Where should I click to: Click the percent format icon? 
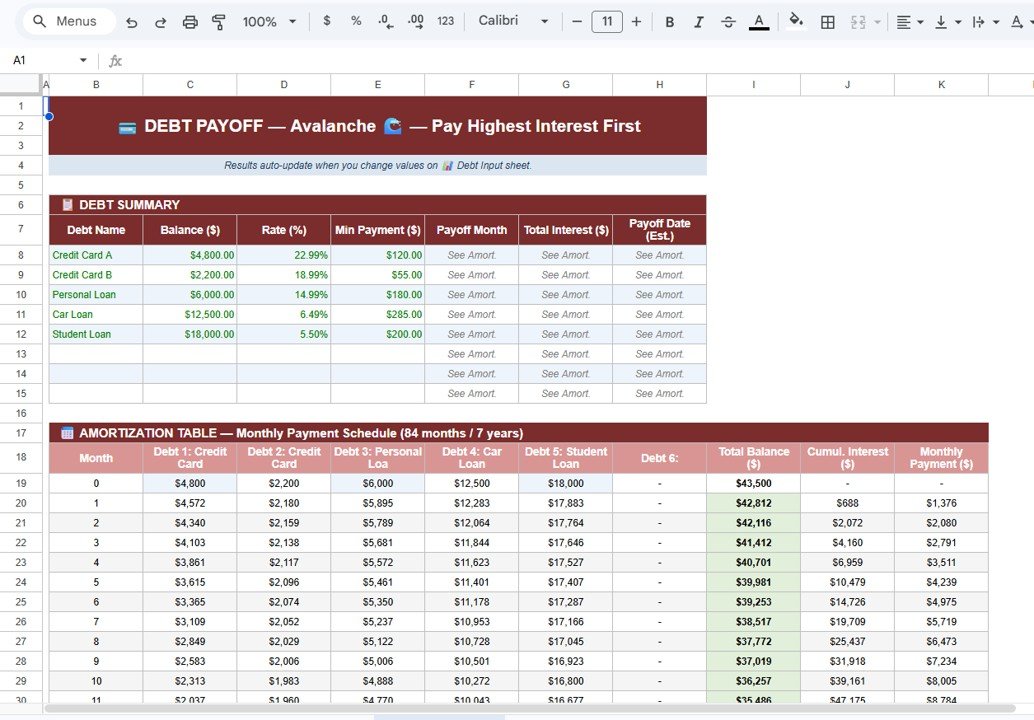coord(356,21)
